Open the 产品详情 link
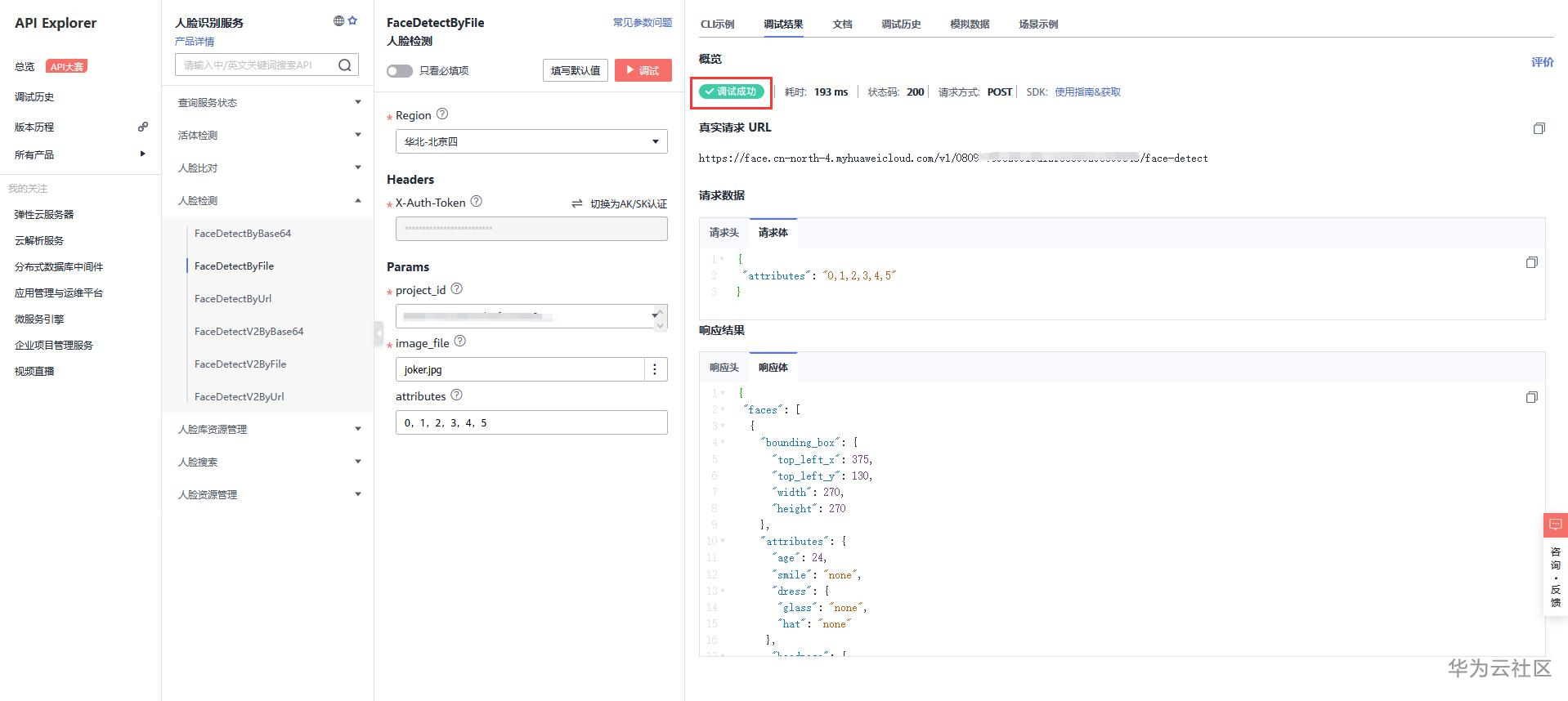 coord(195,42)
